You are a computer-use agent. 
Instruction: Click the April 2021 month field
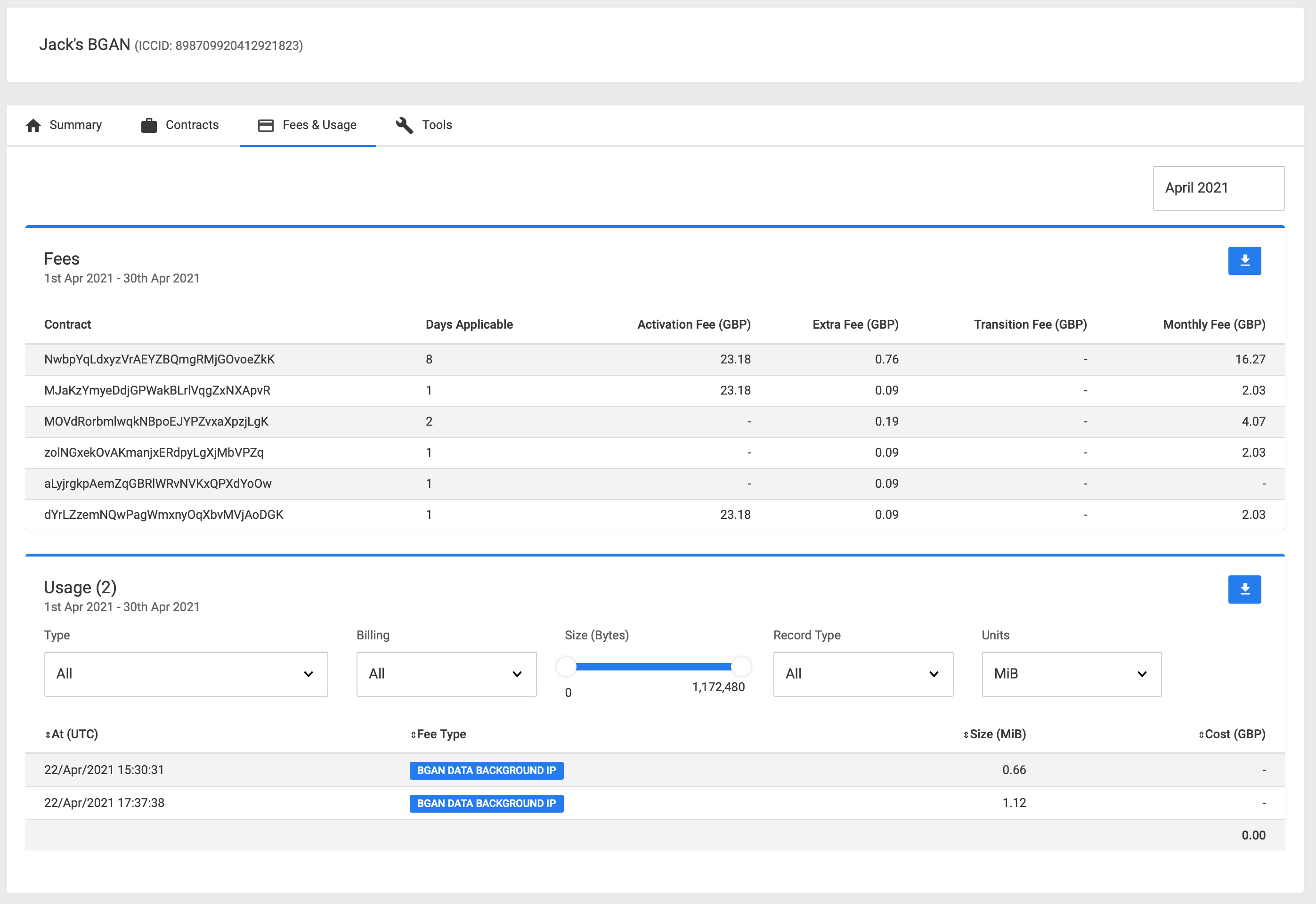1218,188
